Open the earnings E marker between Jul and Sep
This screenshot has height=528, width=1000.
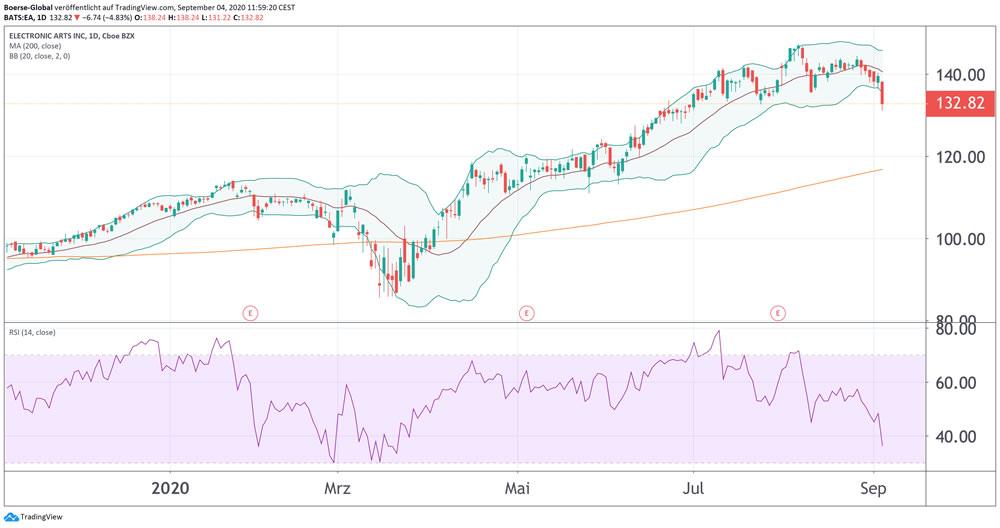point(777,313)
